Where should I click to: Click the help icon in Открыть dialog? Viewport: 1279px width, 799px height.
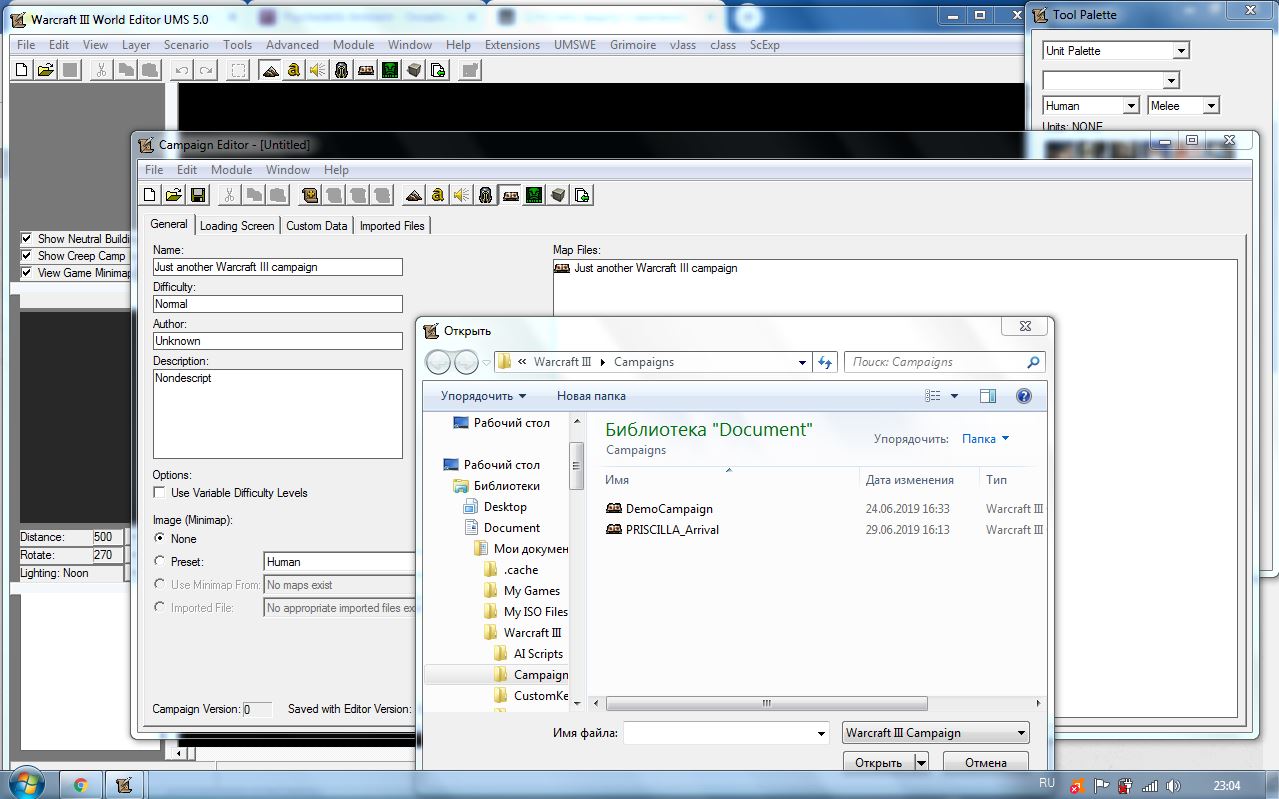coord(1023,396)
